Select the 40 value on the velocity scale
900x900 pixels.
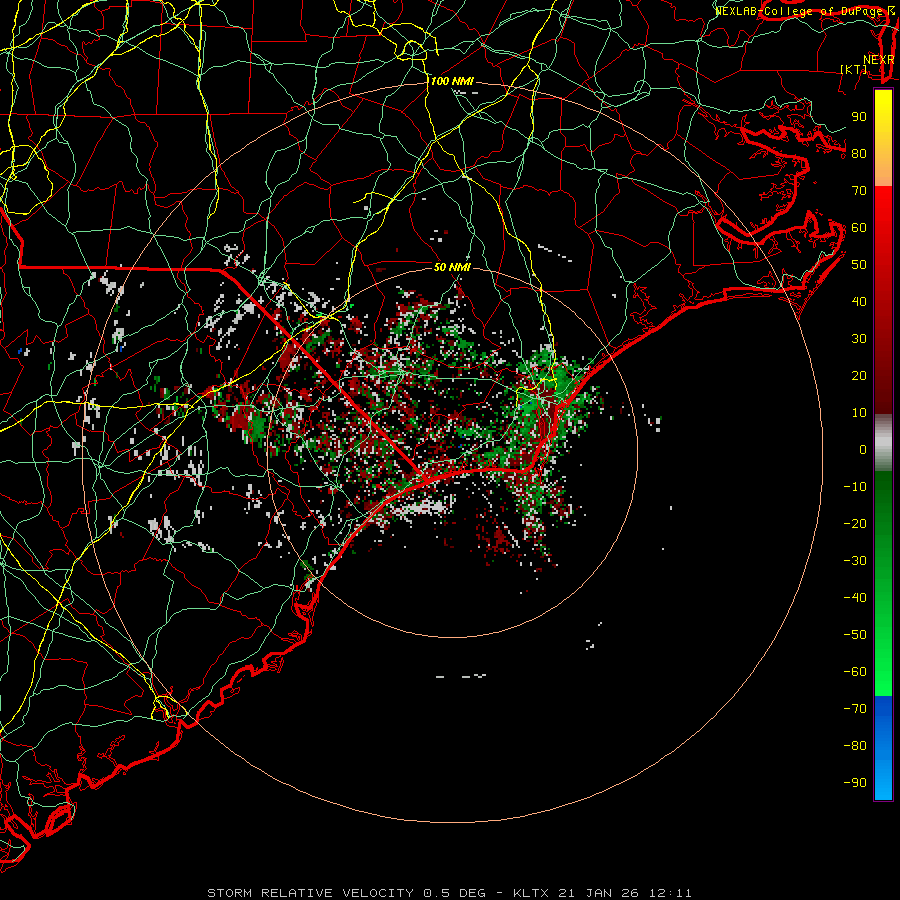pos(859,301)
